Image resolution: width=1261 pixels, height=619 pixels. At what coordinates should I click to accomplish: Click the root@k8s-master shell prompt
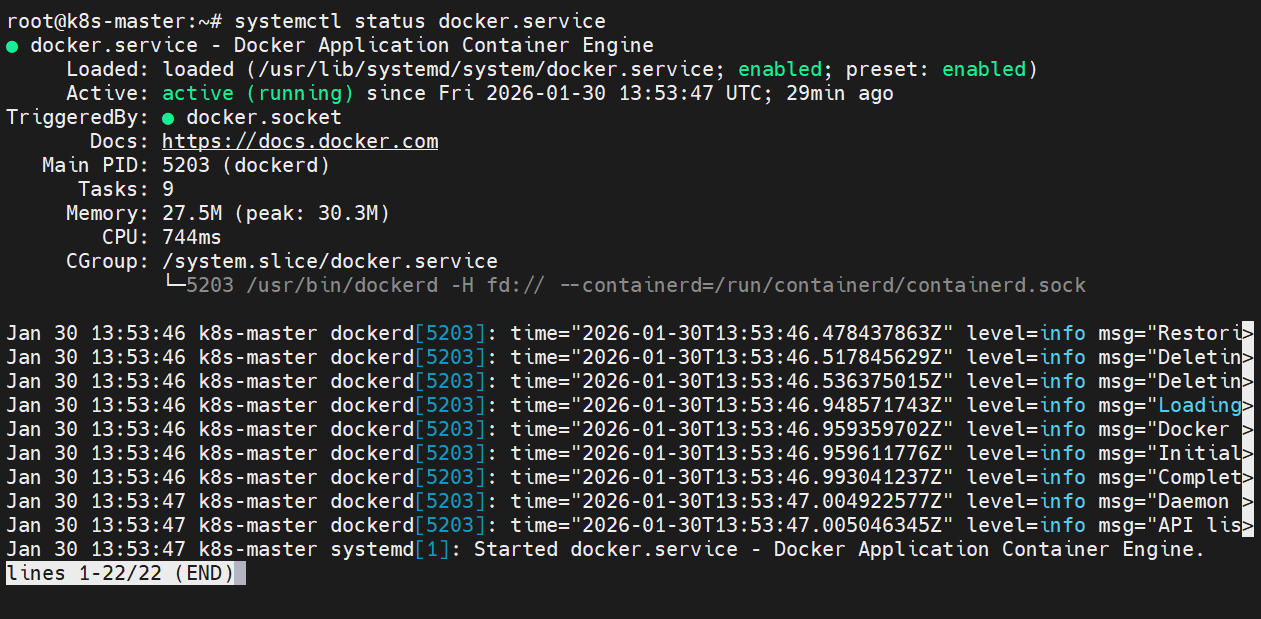point(115,21)
